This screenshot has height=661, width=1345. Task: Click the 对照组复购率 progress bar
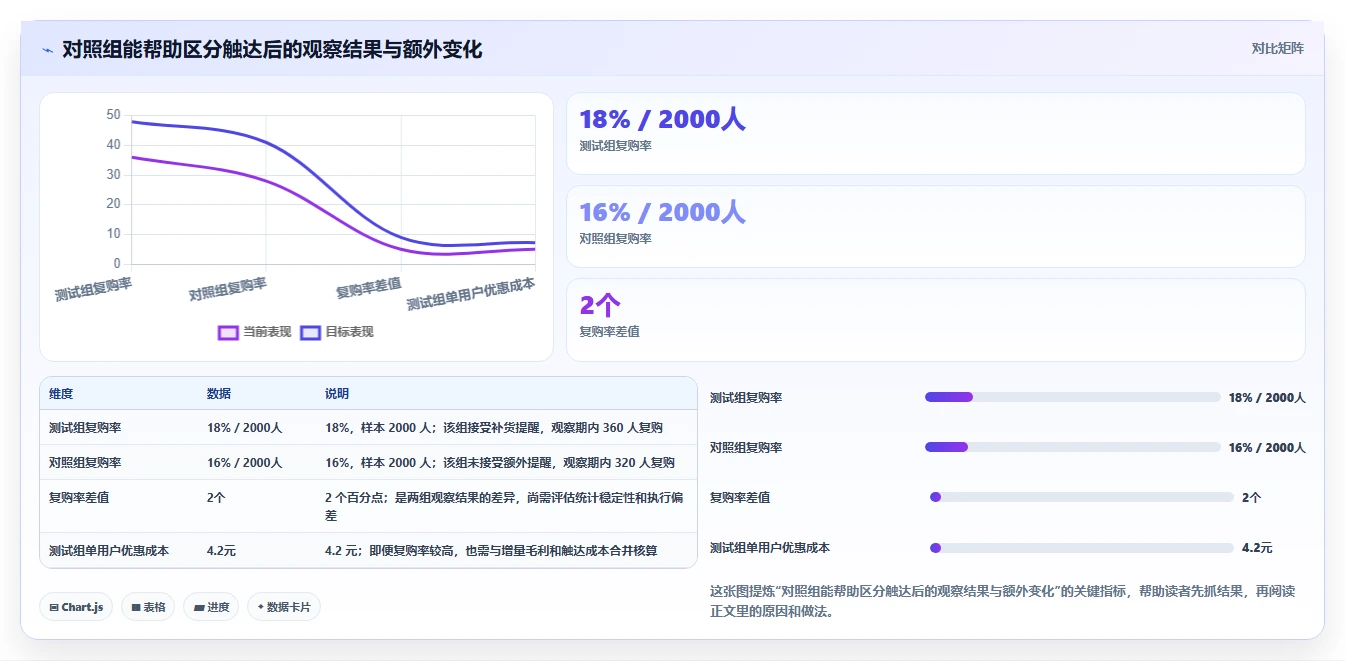[1073, 447]
